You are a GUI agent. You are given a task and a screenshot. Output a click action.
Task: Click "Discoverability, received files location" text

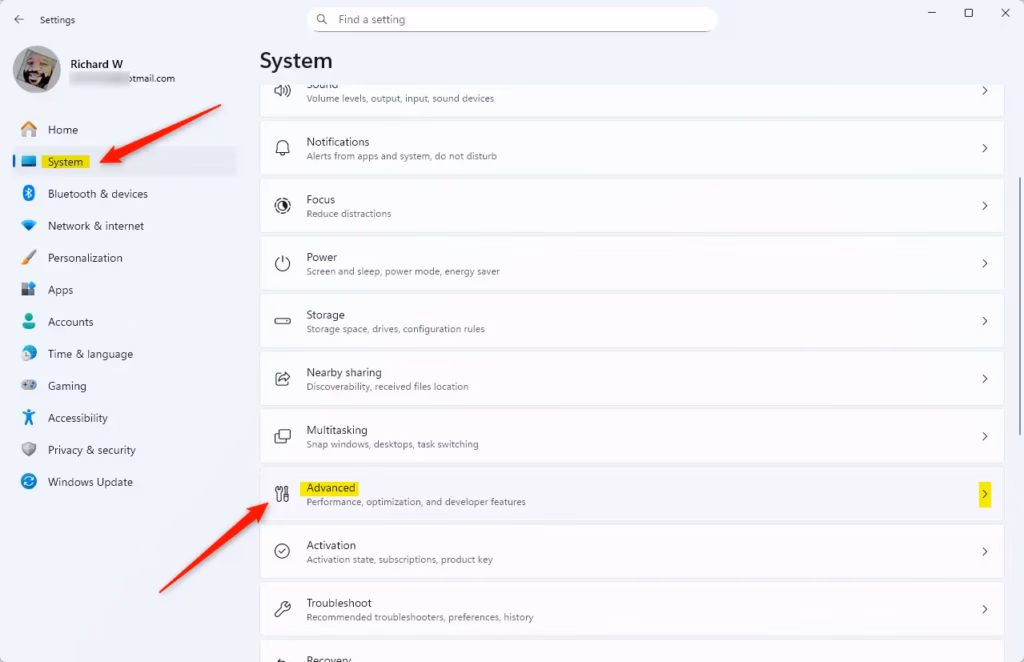click(x=387, y=386)
